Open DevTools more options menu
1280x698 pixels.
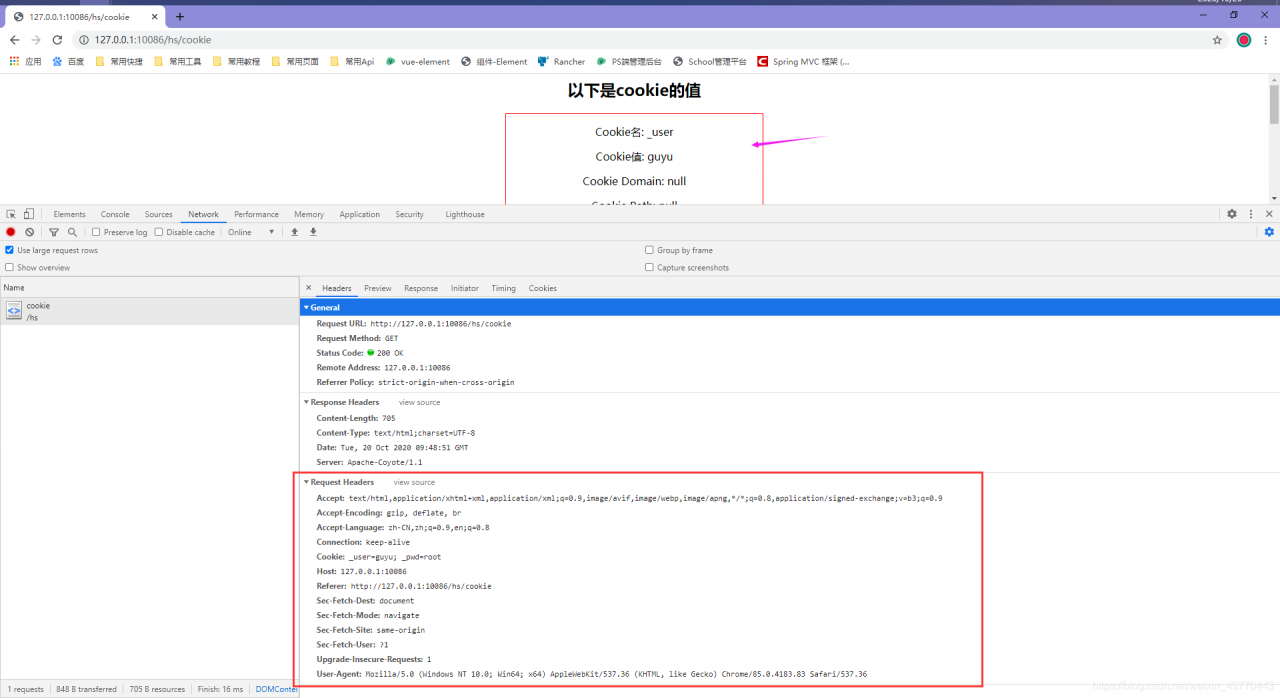[1251, 214]
